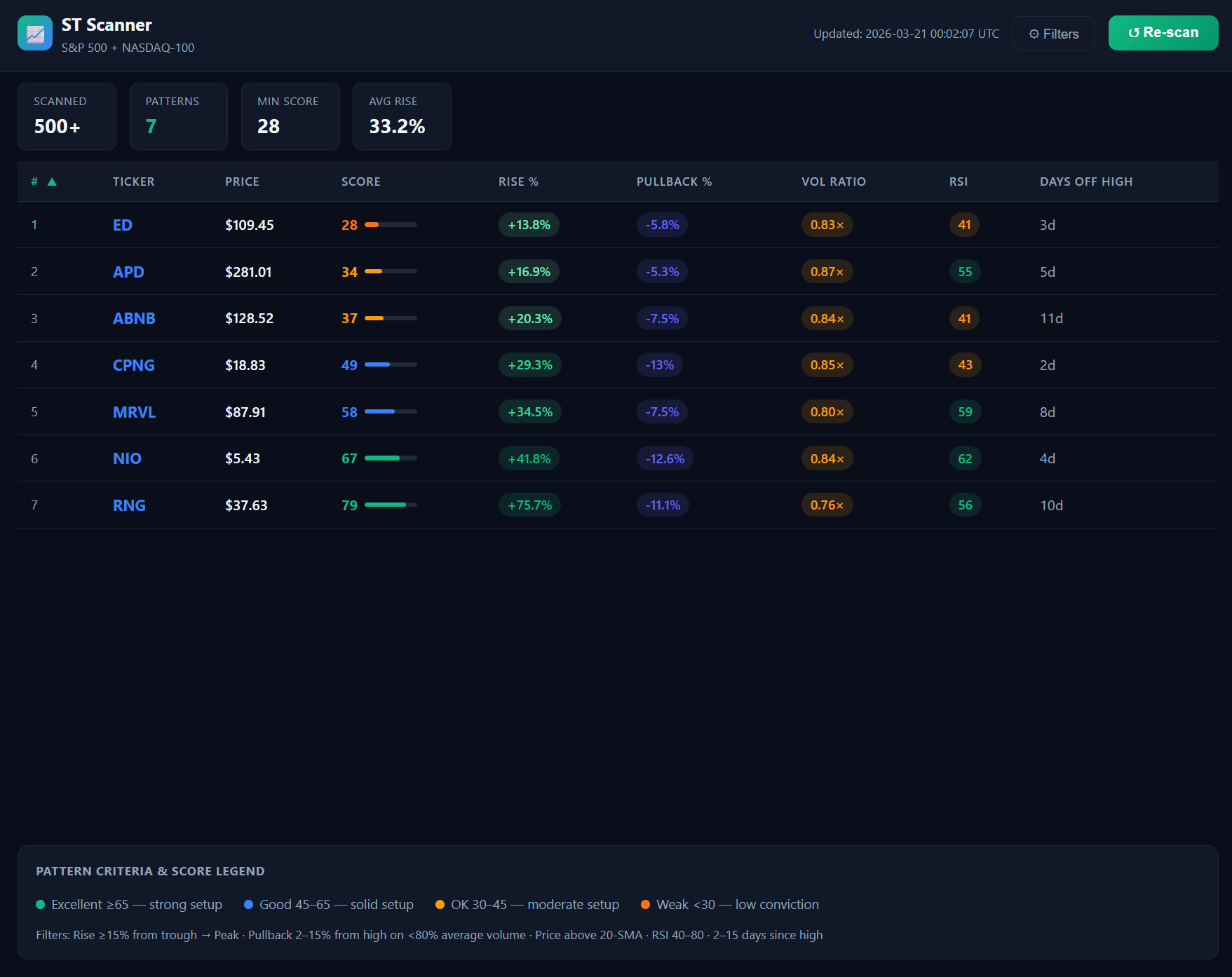Click the -5.8% pullback badge
The width and height of the screenshot is (1232, 977).
pos(662,225)
